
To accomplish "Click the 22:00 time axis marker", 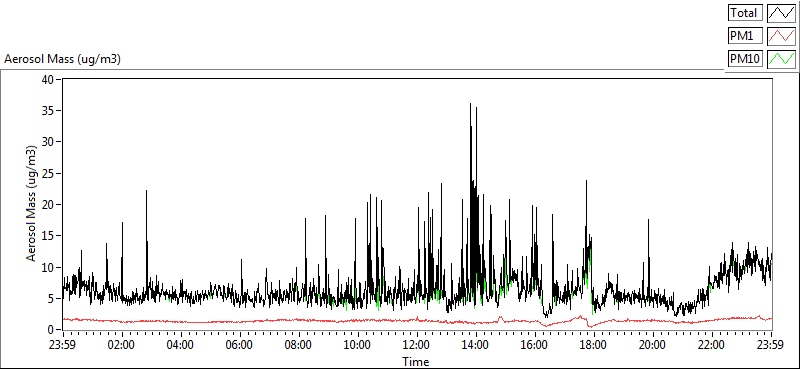I will click(712, 345).
